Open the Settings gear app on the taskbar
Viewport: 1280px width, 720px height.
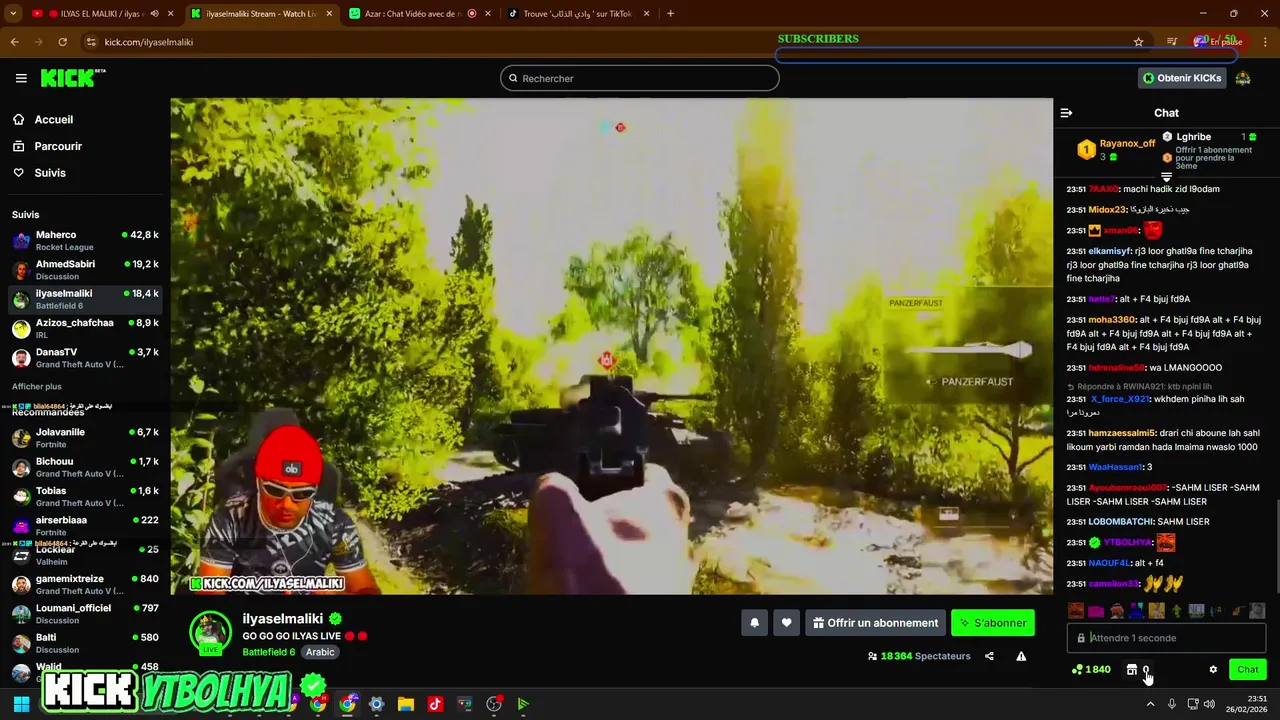(x=376, y=704)
